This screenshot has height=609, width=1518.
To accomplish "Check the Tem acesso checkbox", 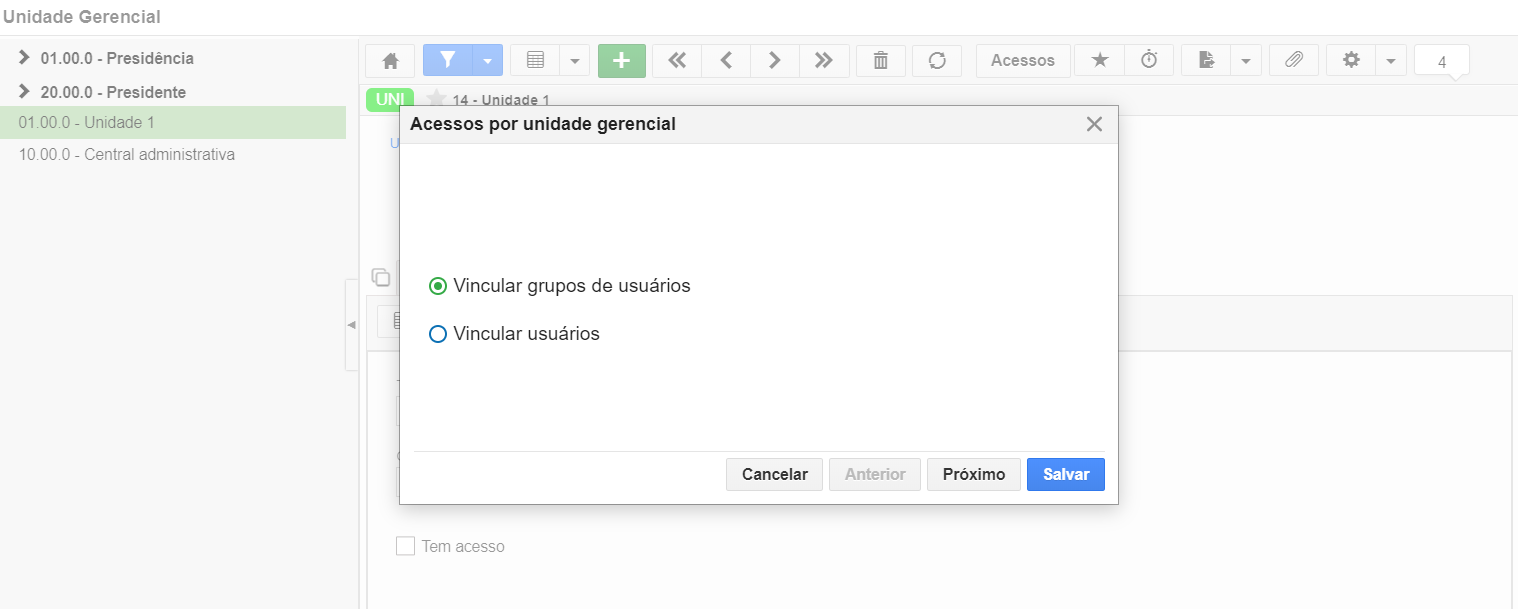I will pyautogui.click(x=405, y=546).
